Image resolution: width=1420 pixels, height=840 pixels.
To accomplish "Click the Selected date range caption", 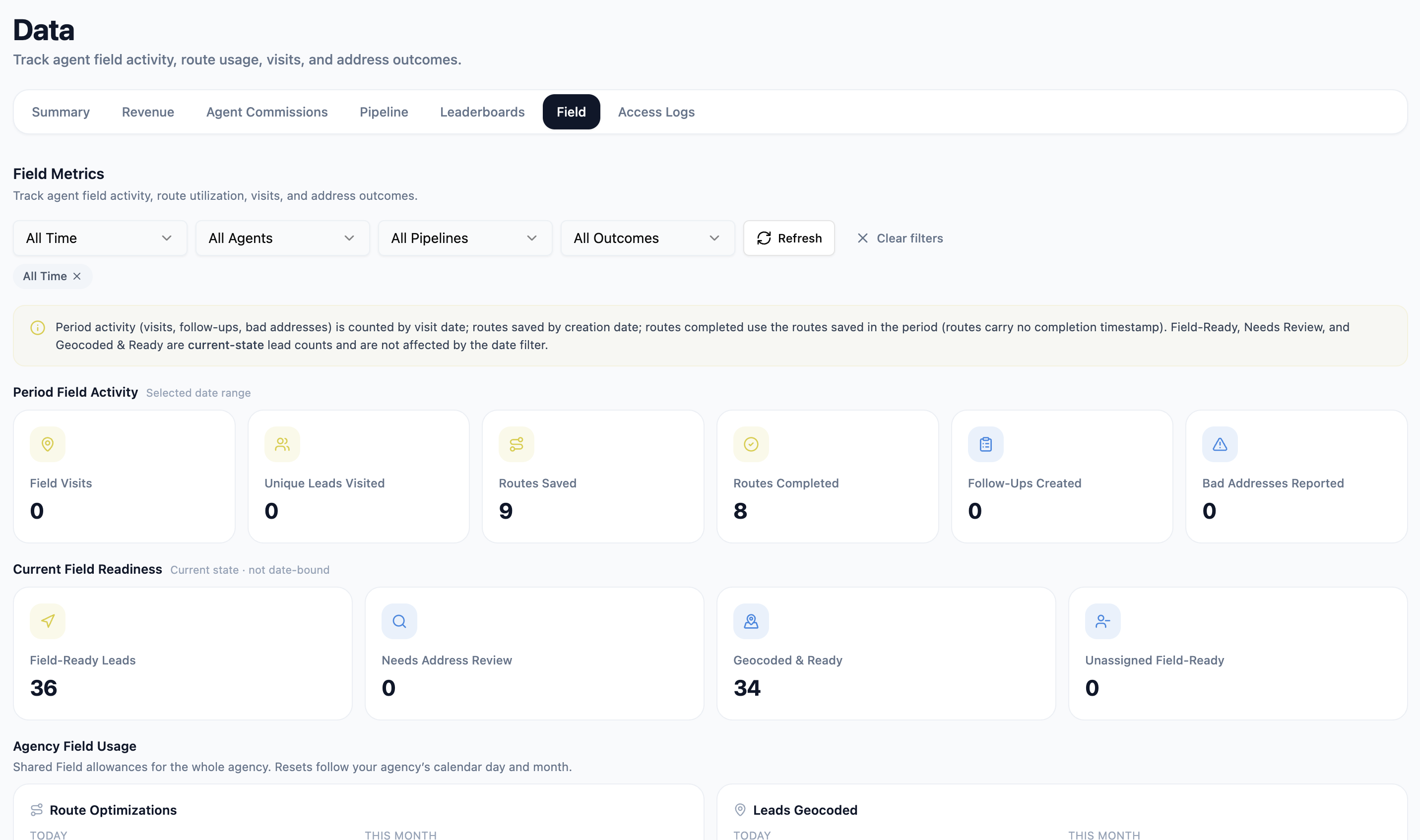I will point(198,393).
